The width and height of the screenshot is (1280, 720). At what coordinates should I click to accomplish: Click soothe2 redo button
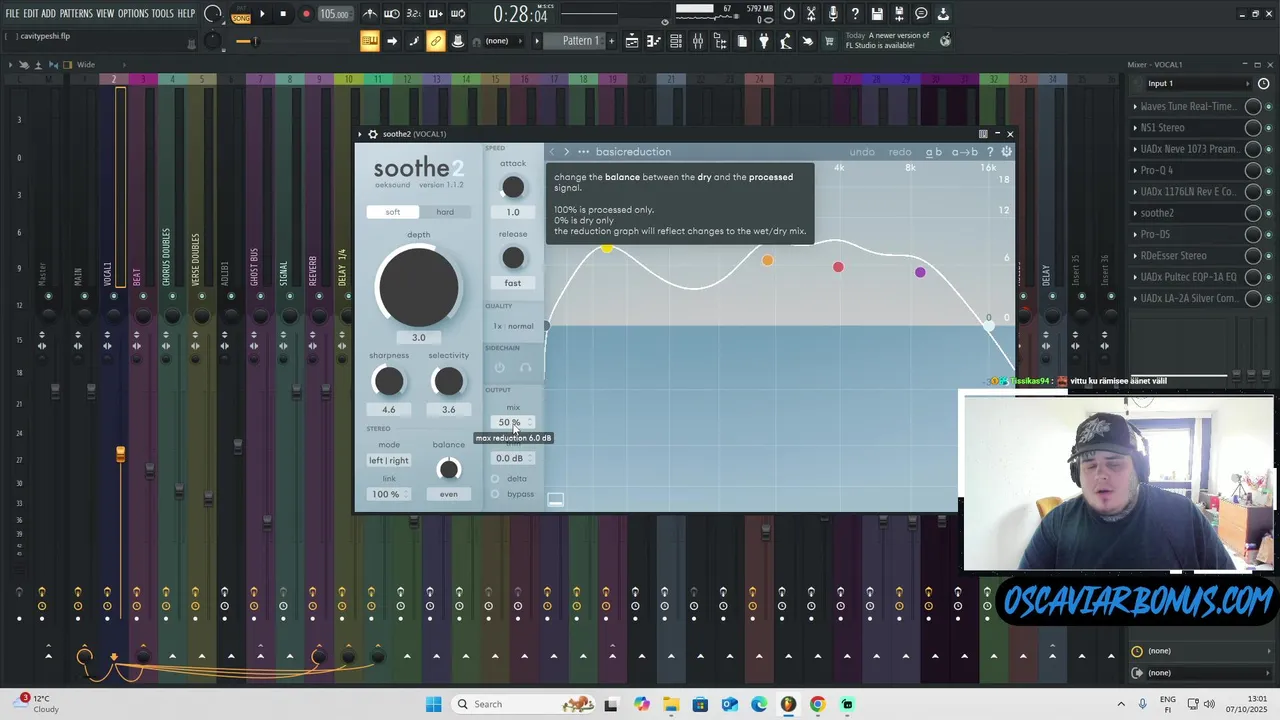tap(900, 152)
